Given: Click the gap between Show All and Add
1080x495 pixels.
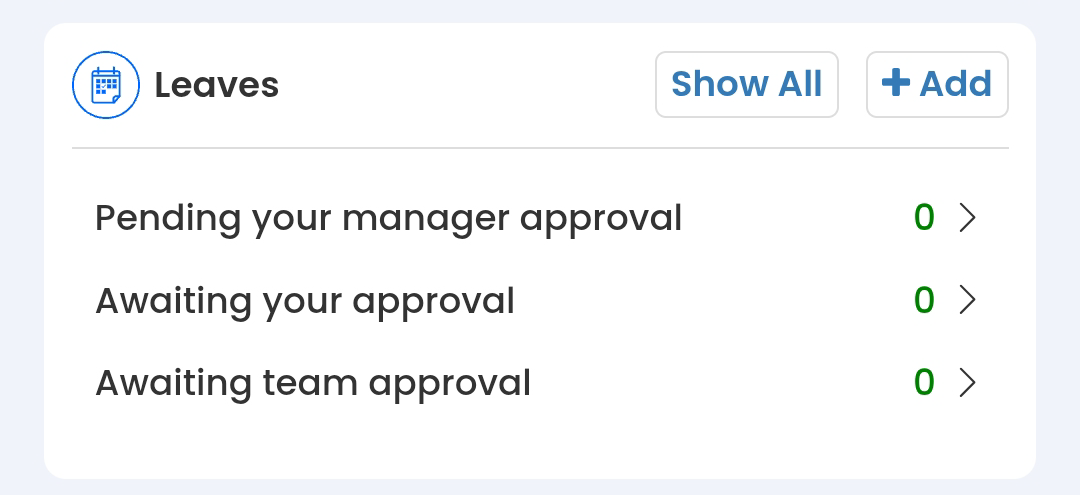Looking at the screenshot, I should (x=852, y=85).
